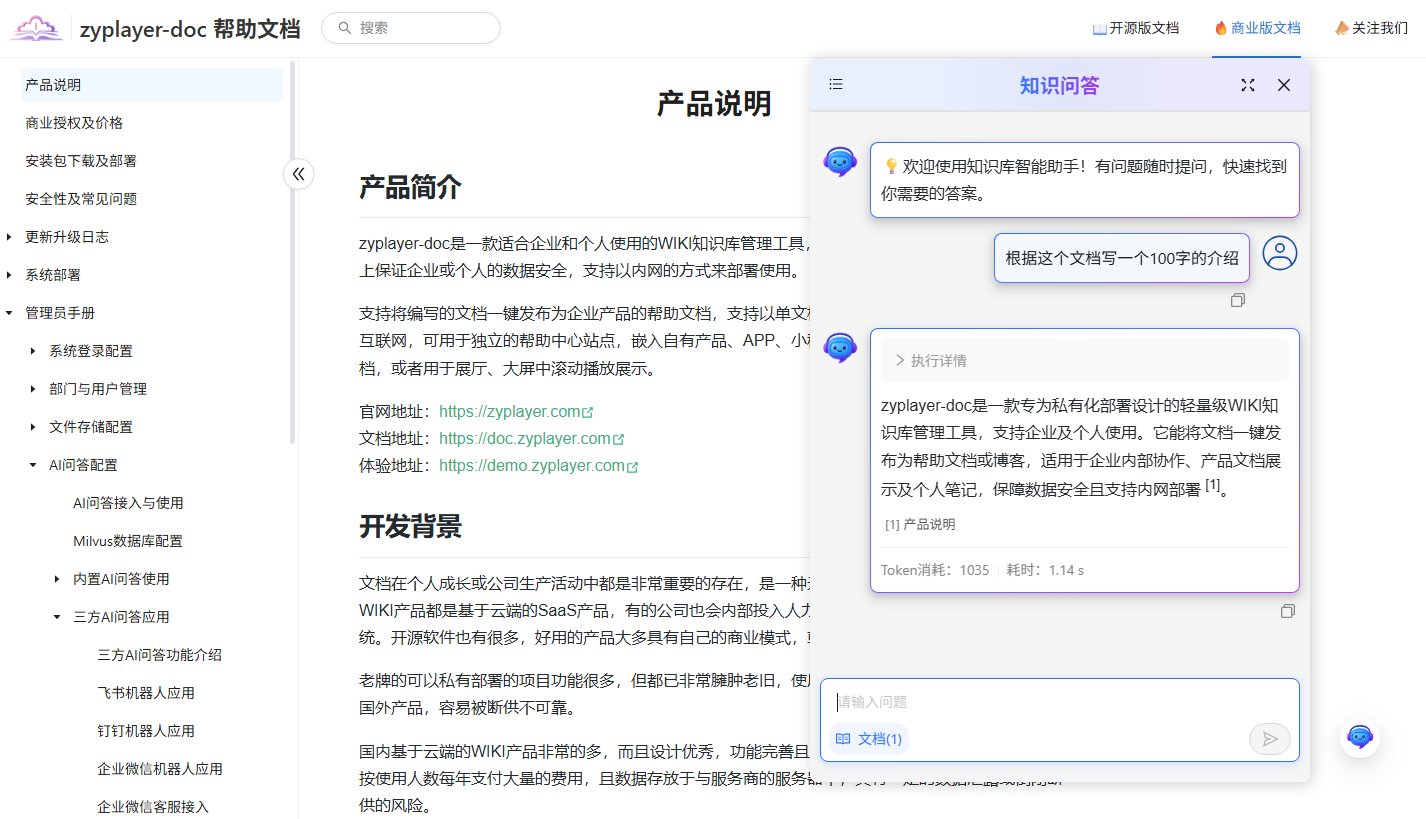Open 企业微信机器人应用 page
This screenshot has width=1426, height=819.
[x=159, y=769]
